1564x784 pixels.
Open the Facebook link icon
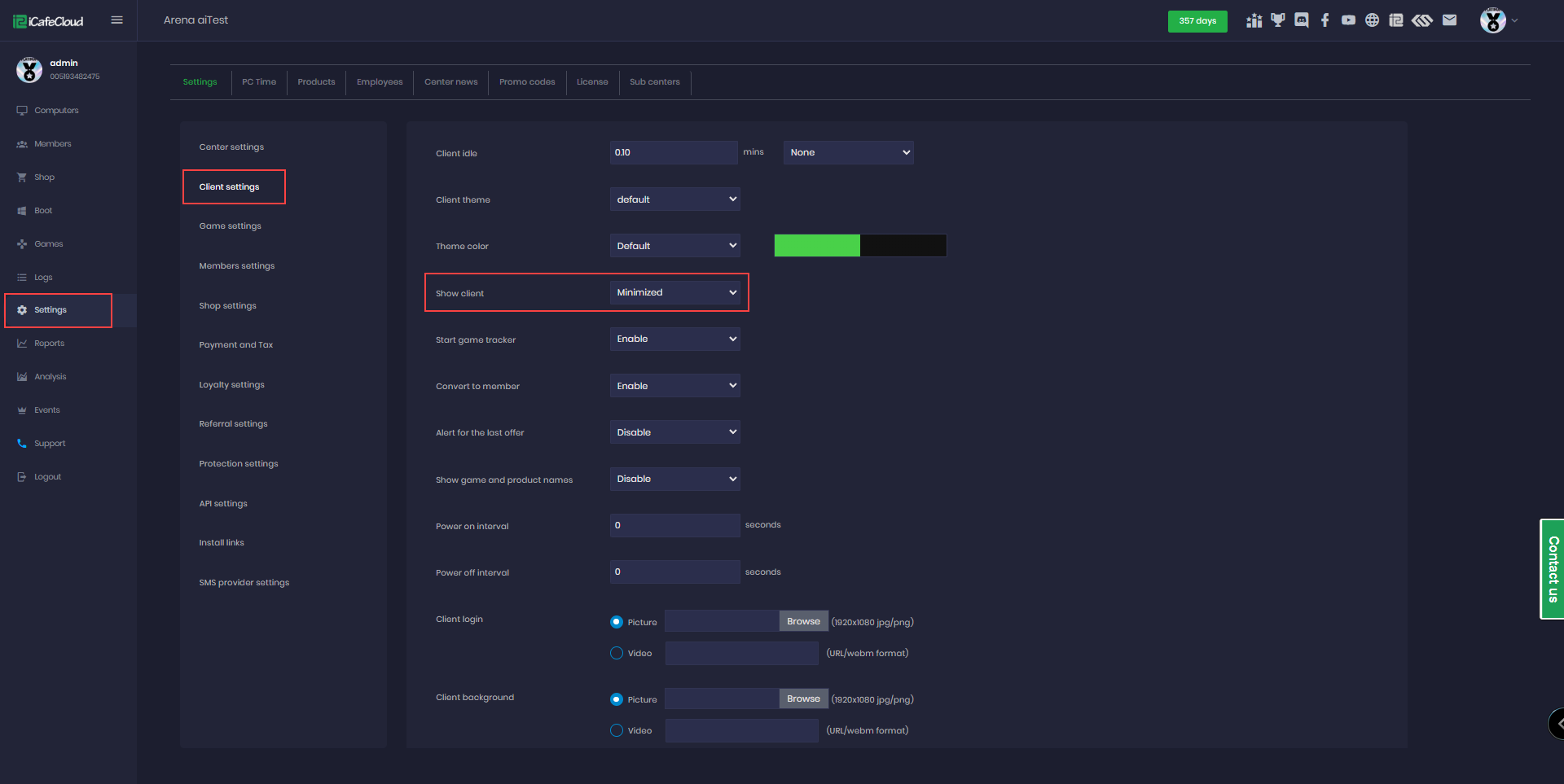[x=1325, y=20]
